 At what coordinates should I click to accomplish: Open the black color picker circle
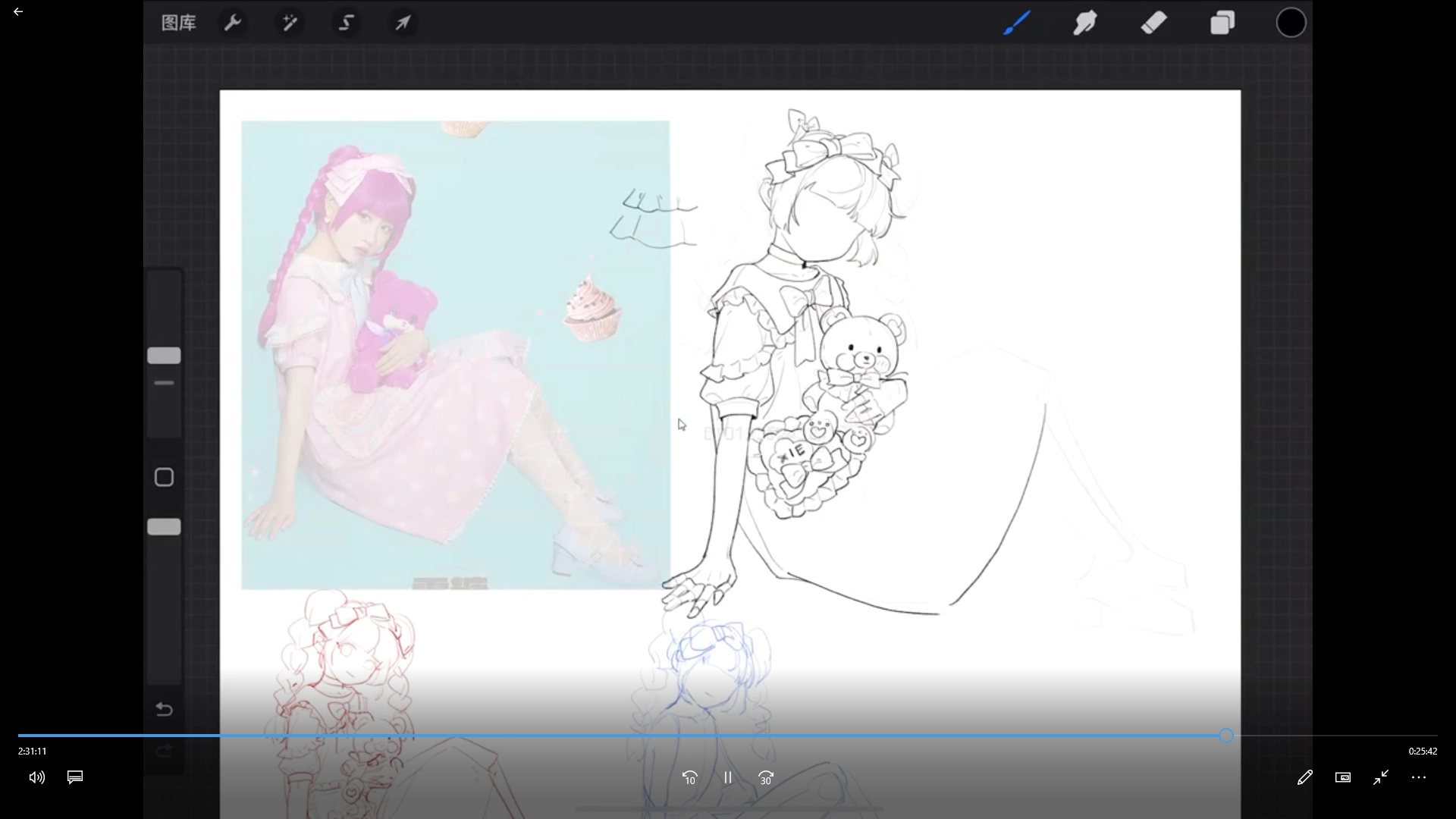[x=1291, y=23]
